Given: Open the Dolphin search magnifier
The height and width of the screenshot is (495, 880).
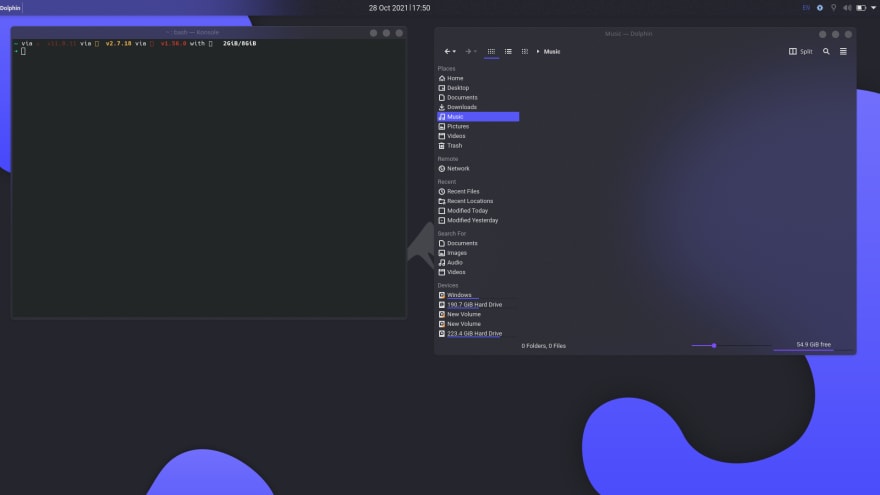Looking at the screenshot, I should [x=826, y=51].
